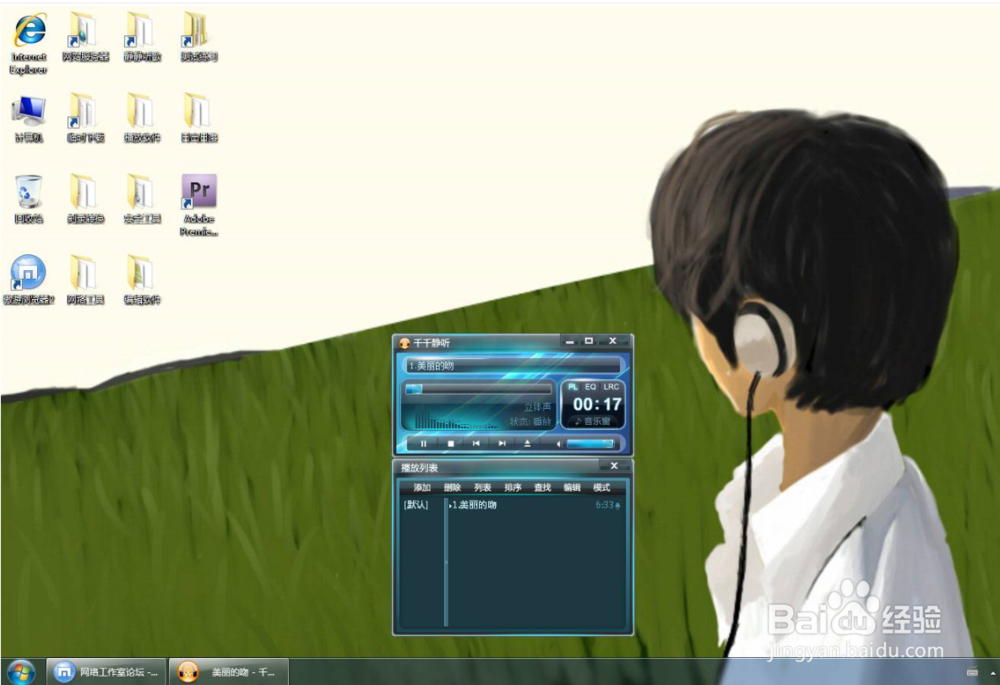This screenshot has height=685, width=1000.
Task: Skip to the next track
Action: [502, 443]
